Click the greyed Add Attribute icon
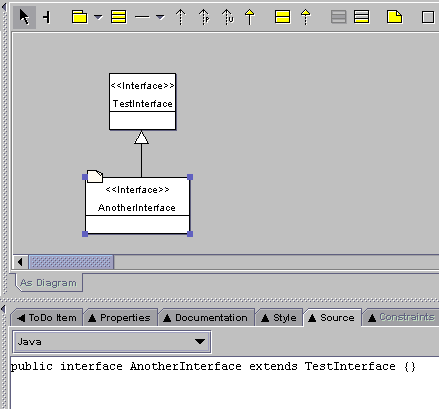Viewport: 439px width, 409px height. (x=338, y=17)
